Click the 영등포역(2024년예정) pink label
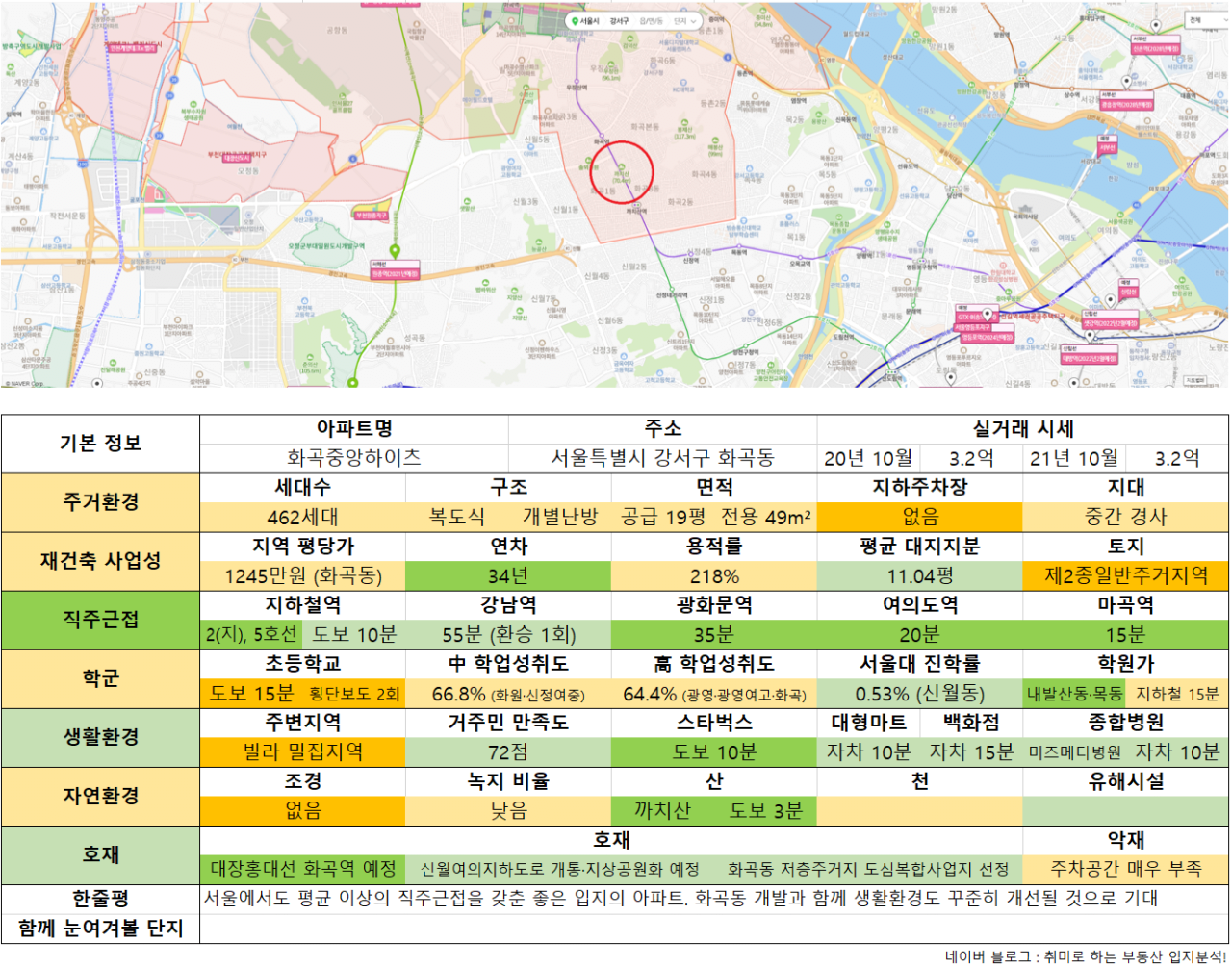 coord(987,338)
